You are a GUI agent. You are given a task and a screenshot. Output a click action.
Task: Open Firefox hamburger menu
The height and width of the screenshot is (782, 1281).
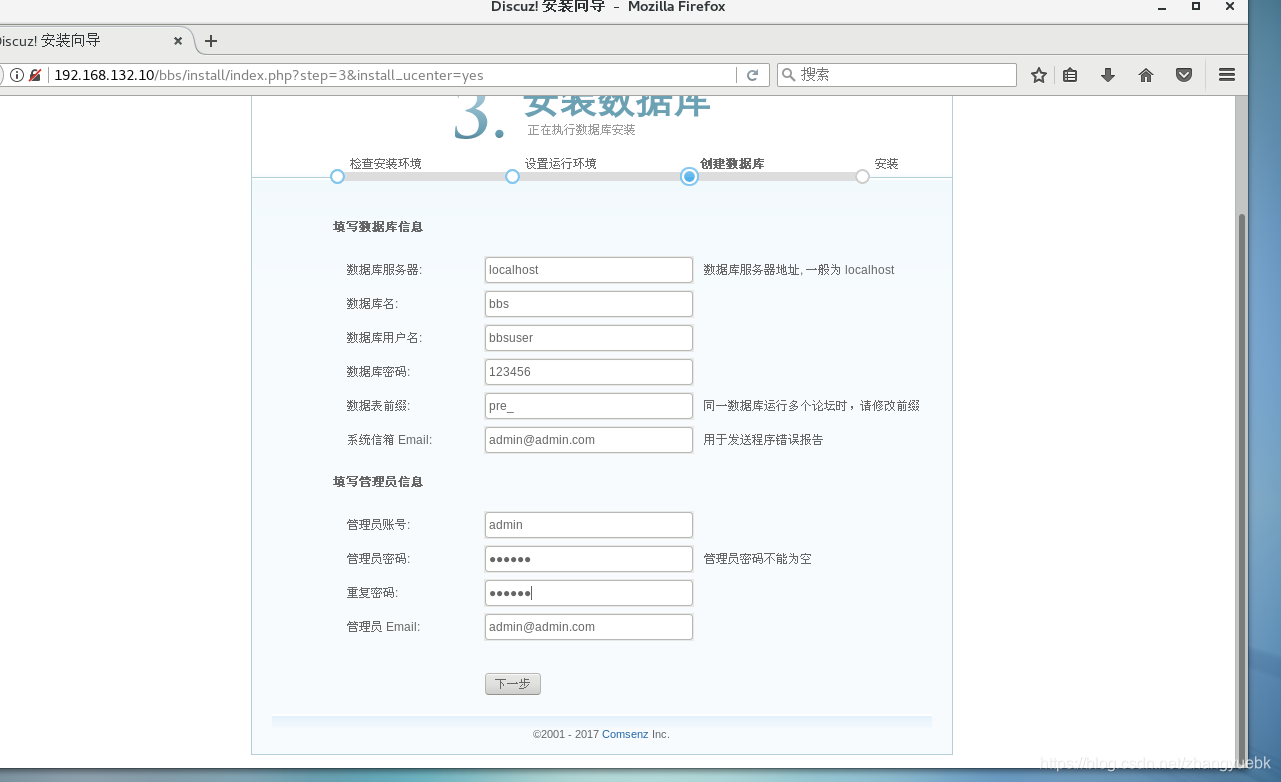point(1227,75)
